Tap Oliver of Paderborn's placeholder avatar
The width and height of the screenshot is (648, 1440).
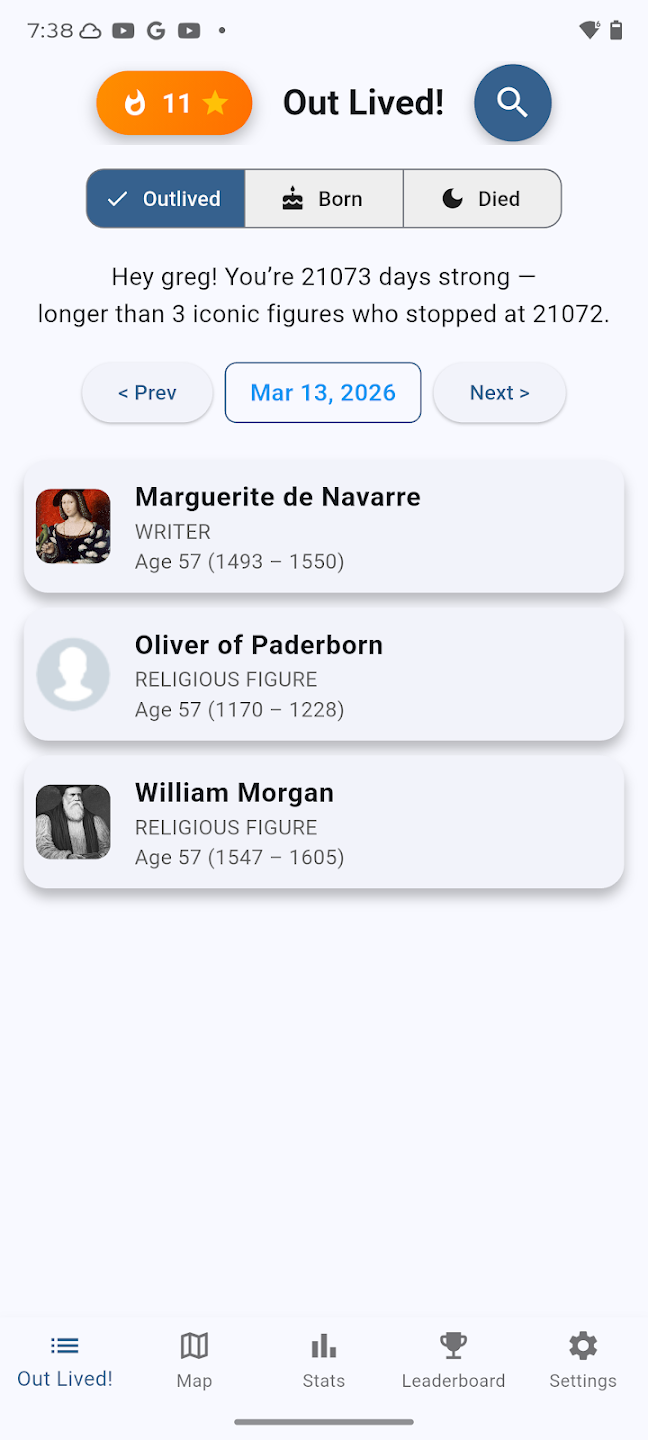click(73, 674)
